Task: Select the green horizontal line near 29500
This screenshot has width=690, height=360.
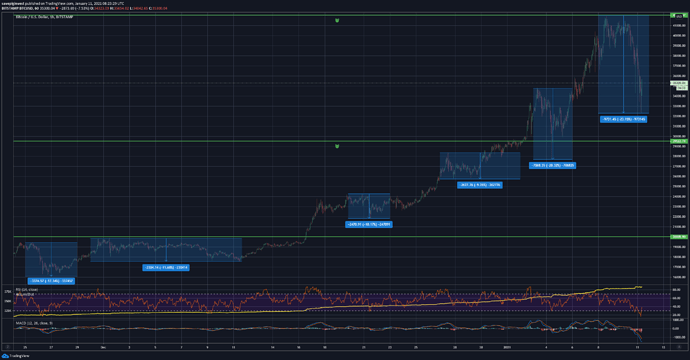Action: (x=341, y=141)
